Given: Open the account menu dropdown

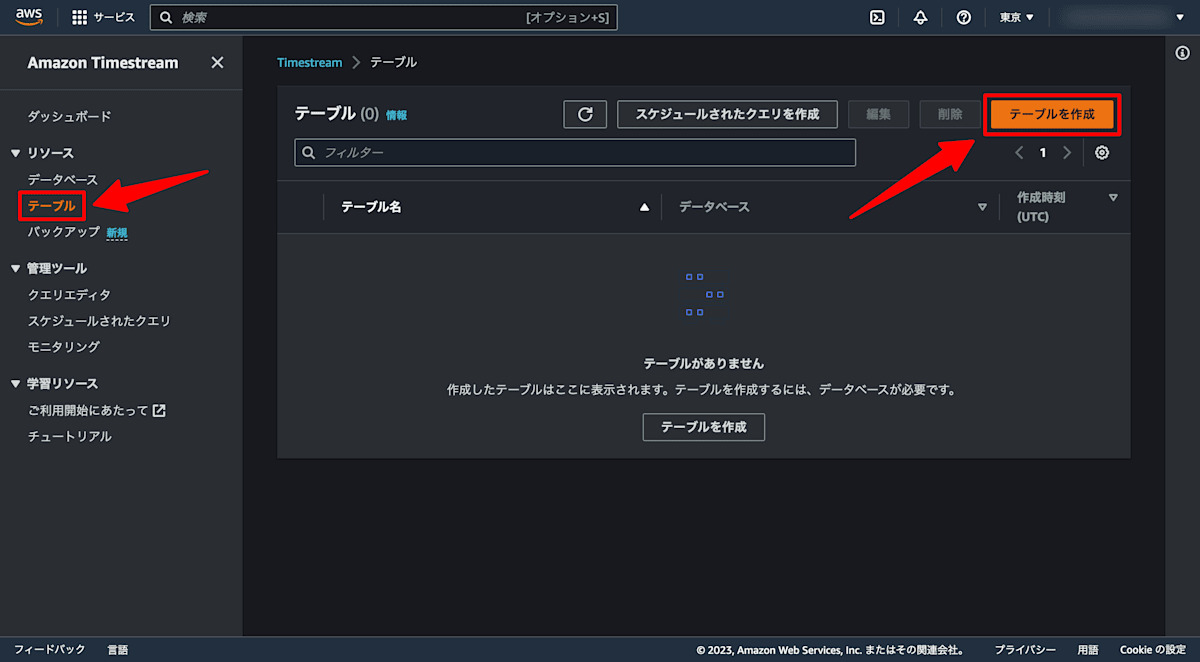Looking at the screenshot, I should click(1123, 17).
